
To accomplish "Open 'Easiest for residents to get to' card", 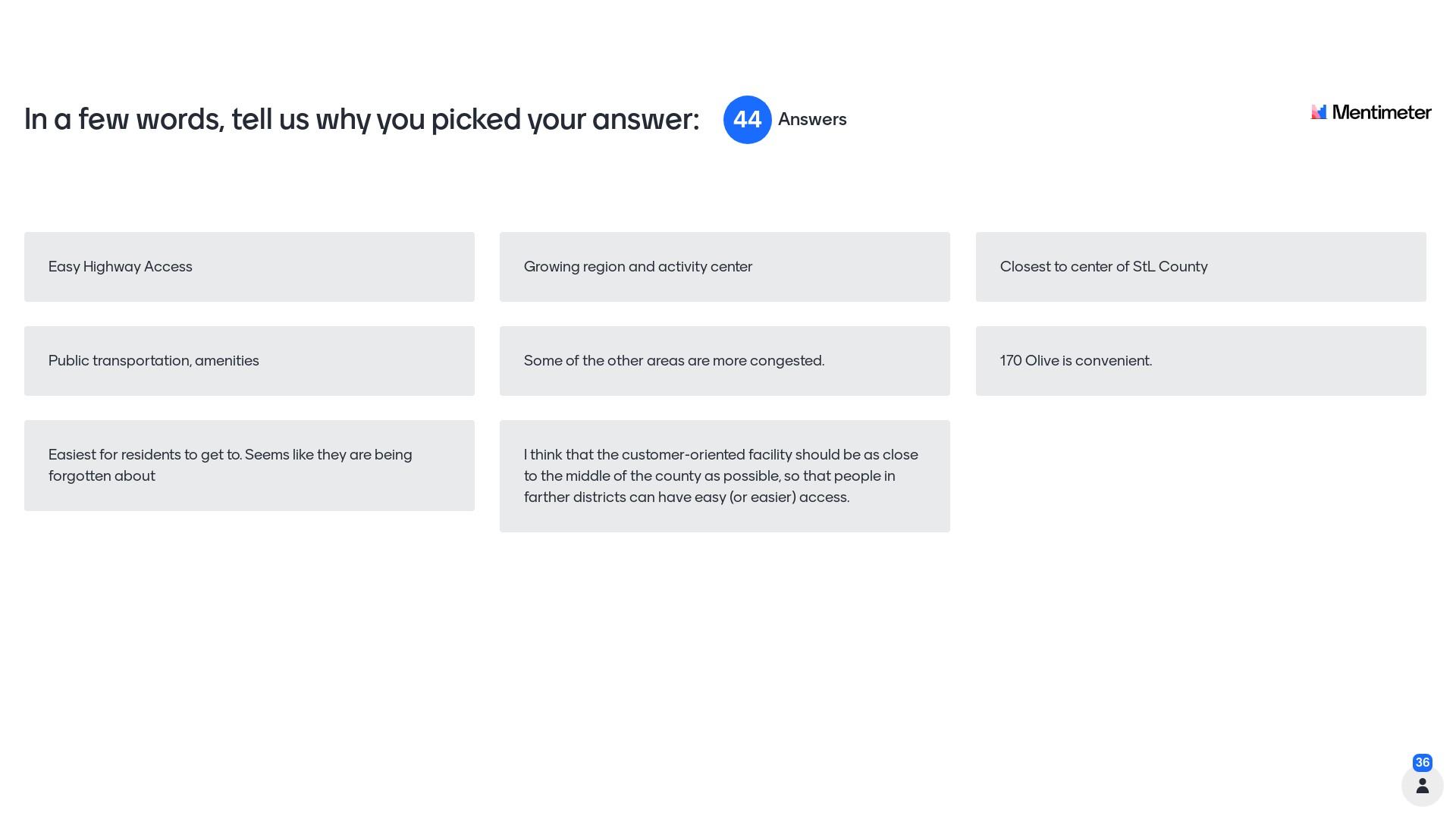I will (x=249, y=466).
